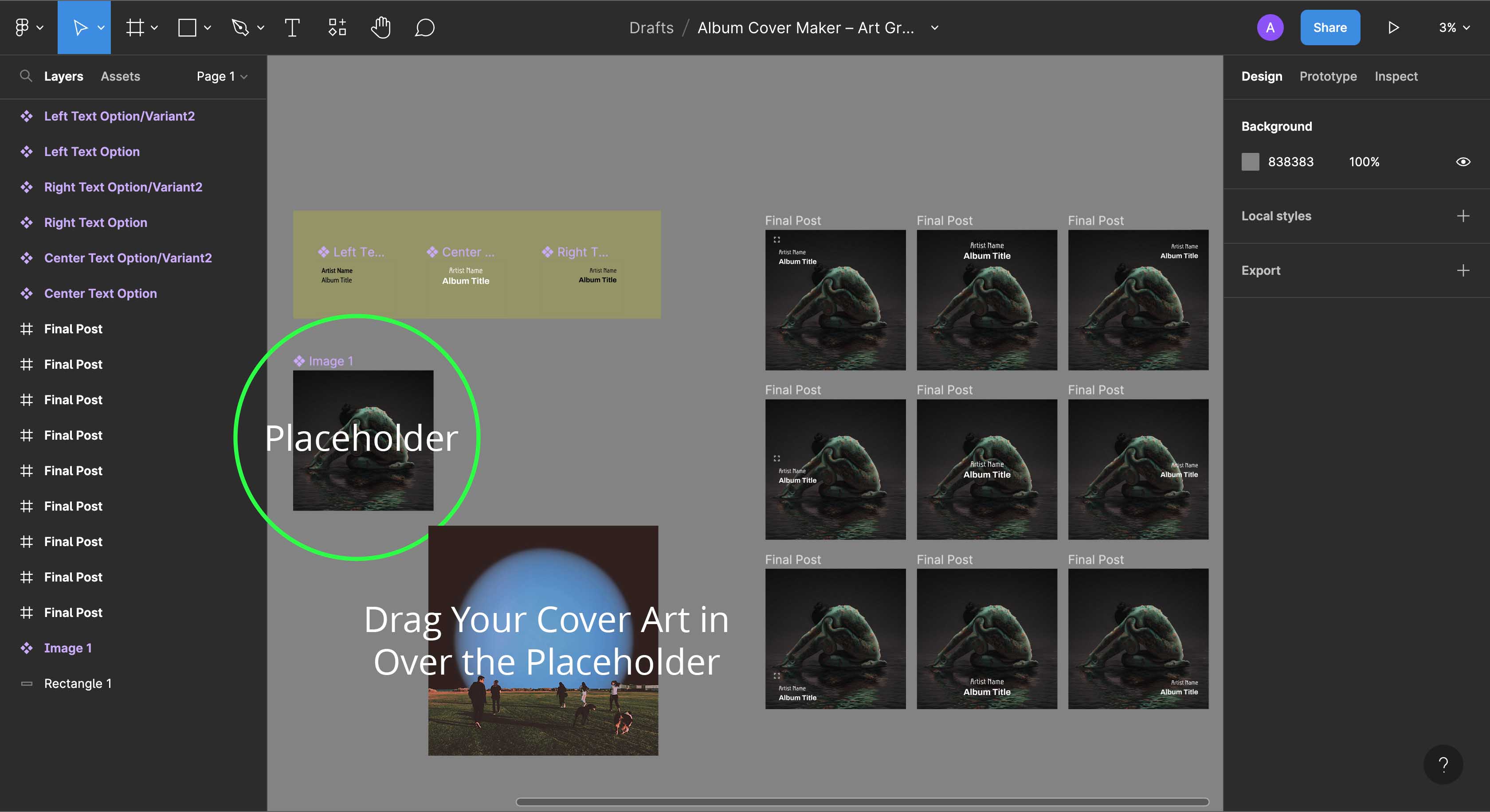
Task: Click the background color swatch
Action: [x=1250, y=162]
